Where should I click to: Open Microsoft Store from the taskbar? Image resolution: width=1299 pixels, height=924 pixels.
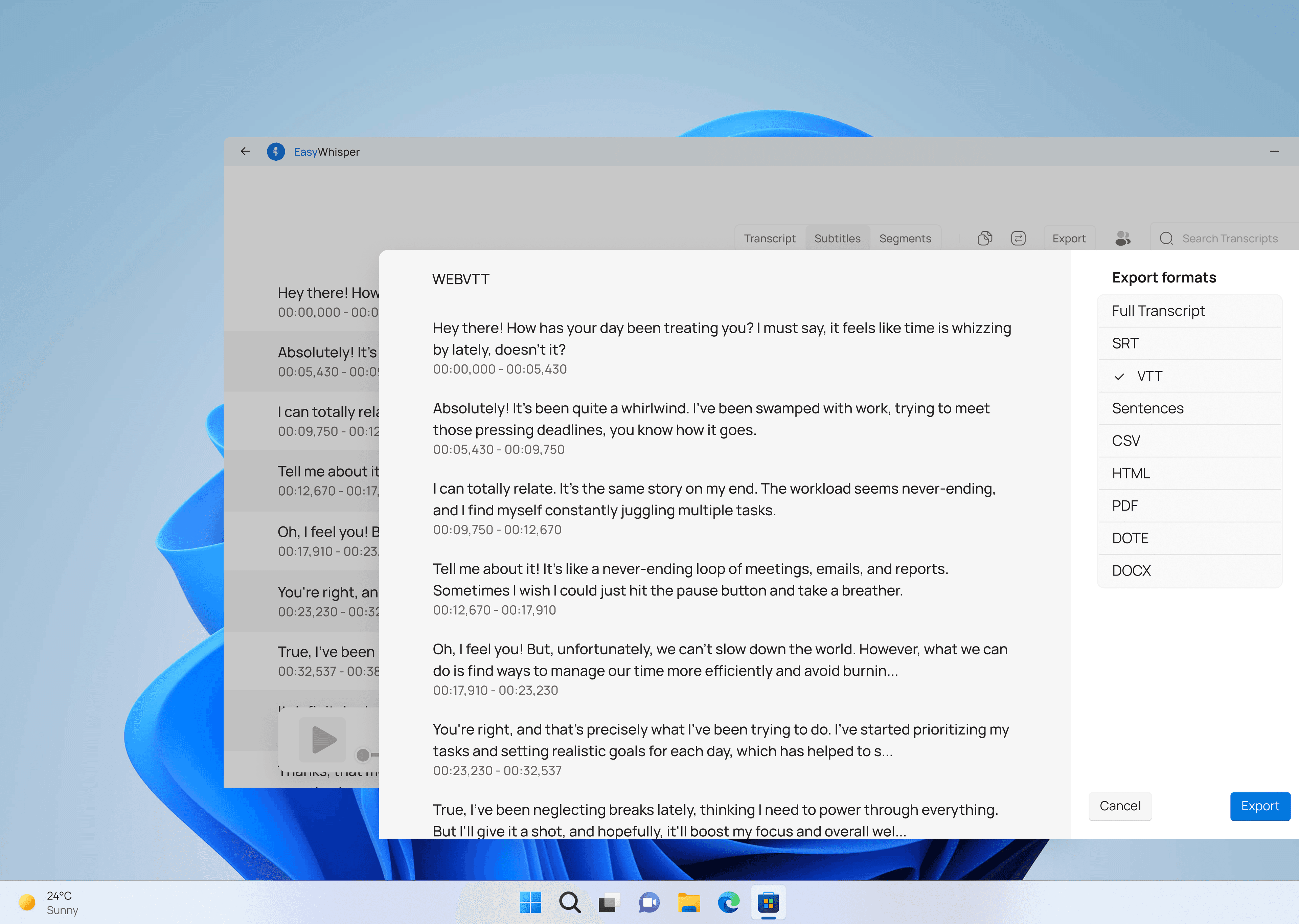[768, 902]
